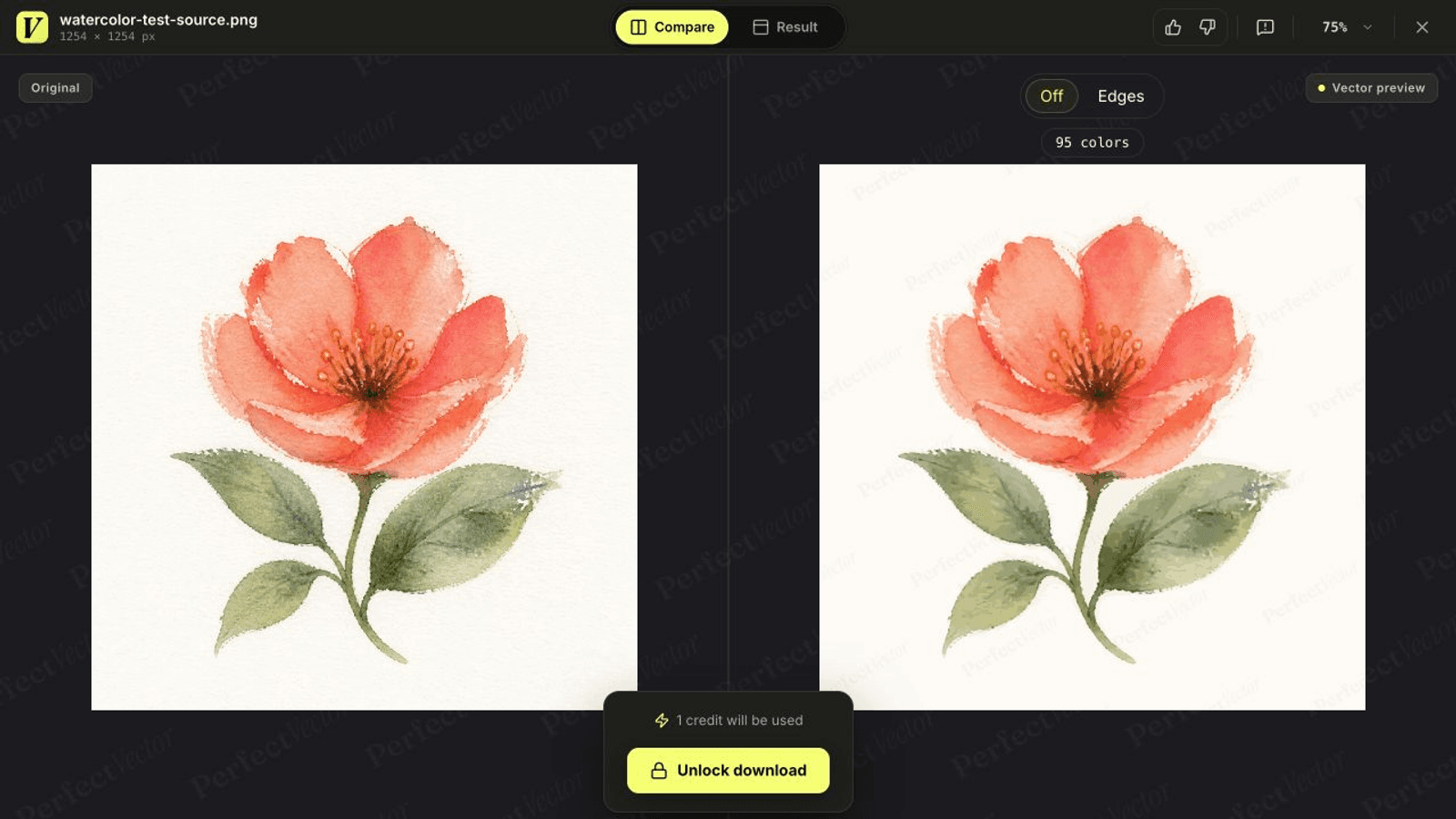The width and height of the screenshot is (1456, 819).
Task: Open the feedback report icon
Action: (x=1265, y=27)
